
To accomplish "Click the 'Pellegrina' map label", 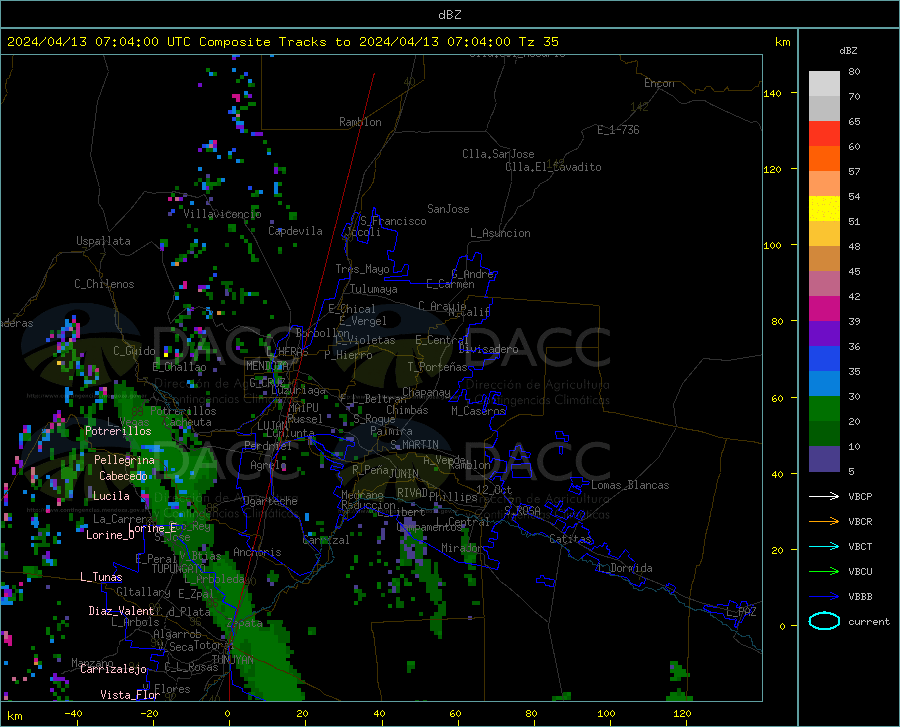I will [124, 460].
